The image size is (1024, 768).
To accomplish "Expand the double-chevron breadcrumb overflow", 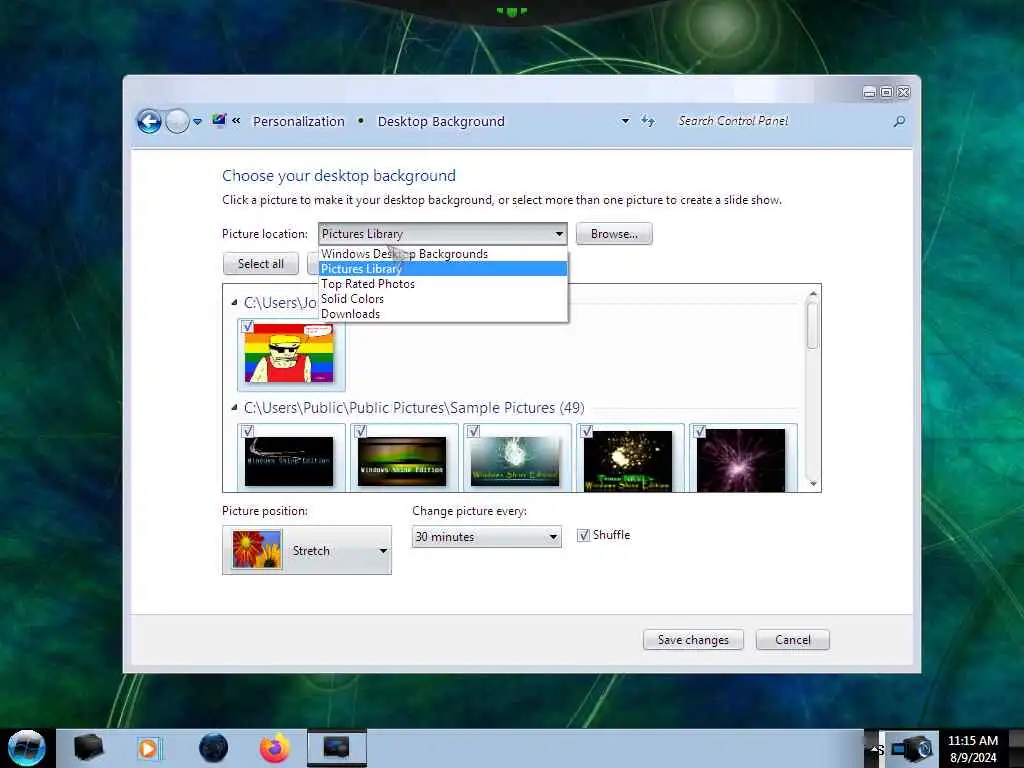I will [236, 121].
